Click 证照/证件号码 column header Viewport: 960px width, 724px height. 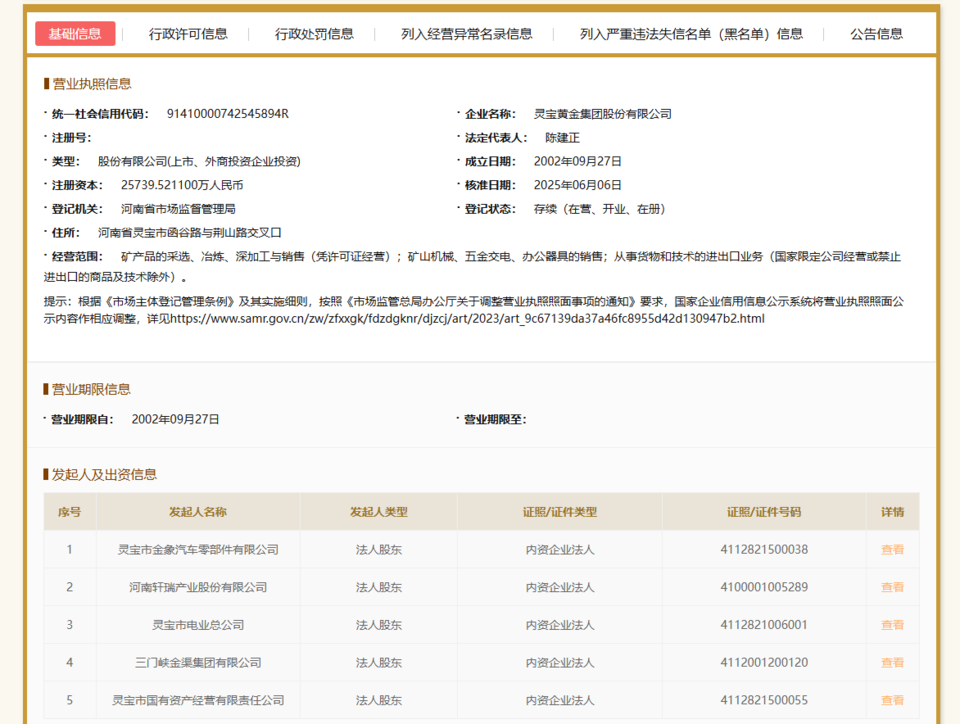coord(764,512)
